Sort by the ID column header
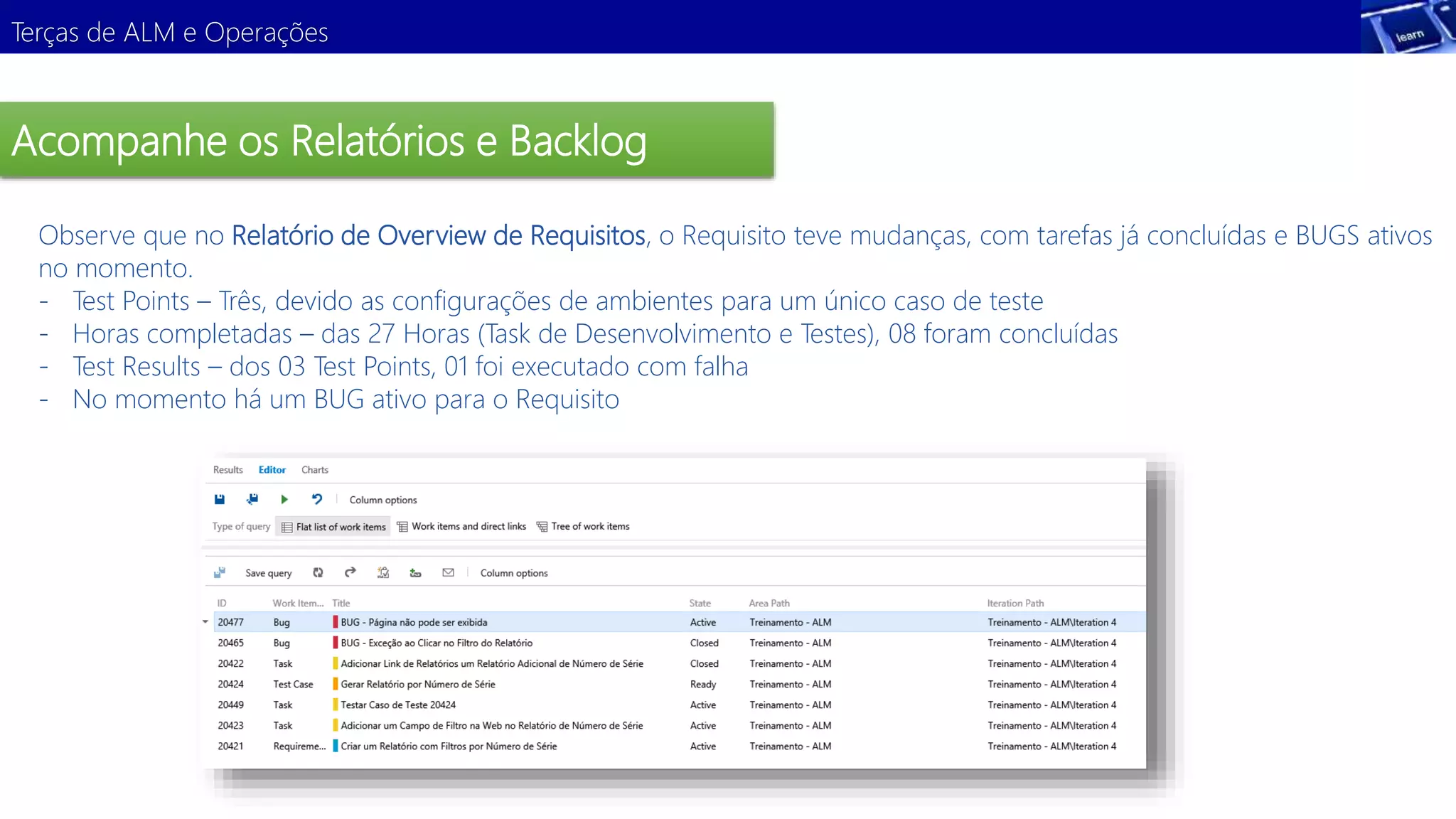Viewport: 1456px width, 819px height. click(x=222, y=603)
